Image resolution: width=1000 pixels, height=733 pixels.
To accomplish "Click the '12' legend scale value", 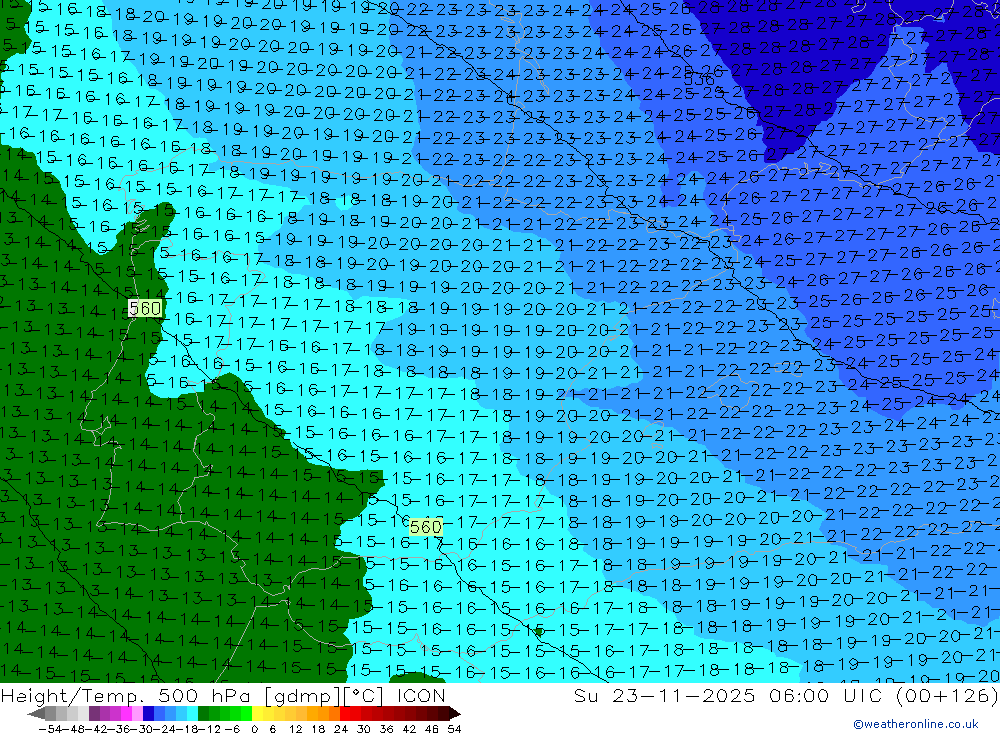I will pos(295,728).
